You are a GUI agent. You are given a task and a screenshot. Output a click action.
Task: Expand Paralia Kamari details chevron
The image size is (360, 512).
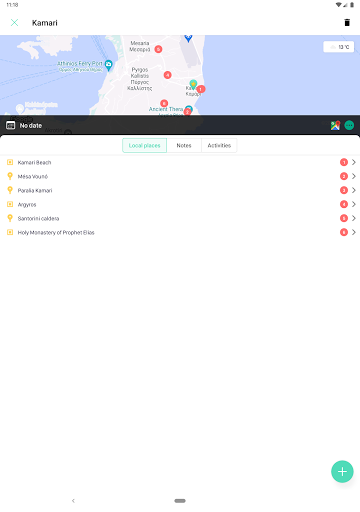pyautogui.click(x=354, y=190)
